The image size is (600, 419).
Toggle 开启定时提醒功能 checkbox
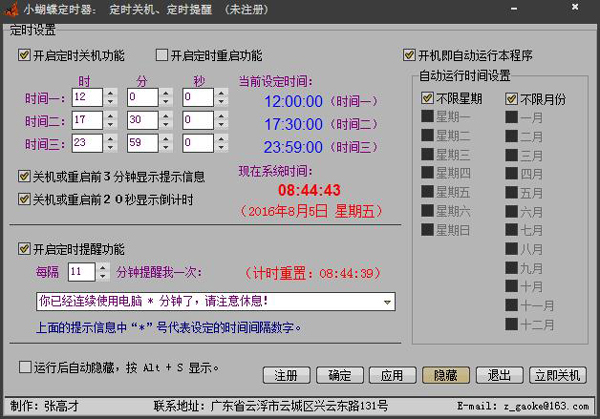(24, 249)
